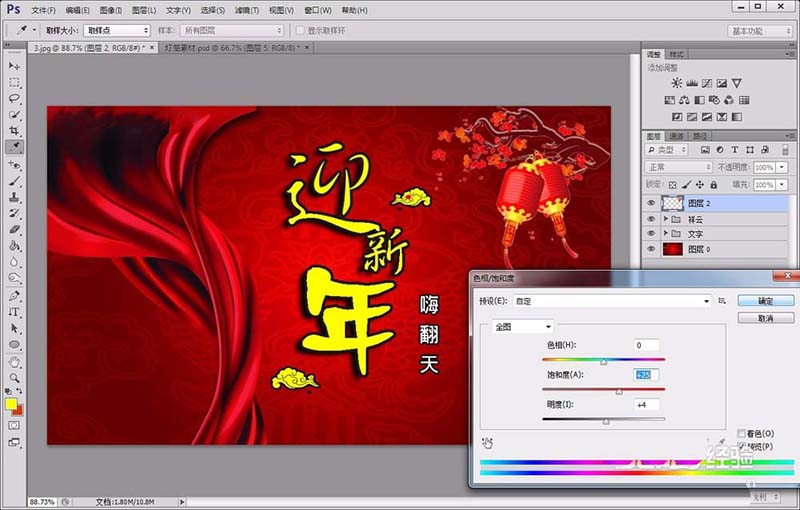Select the Crop tool
The image size is (800, 510).
15,131
